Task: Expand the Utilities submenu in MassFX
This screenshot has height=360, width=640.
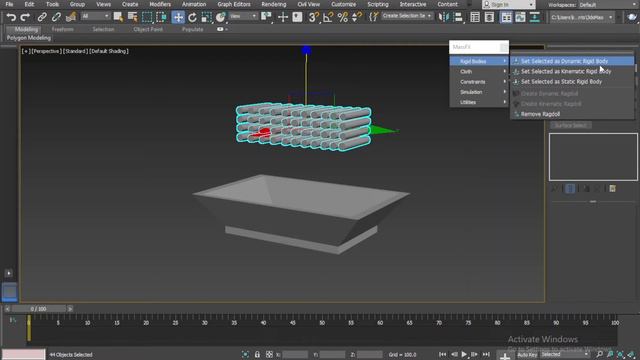Action: (x=479, y=102)
